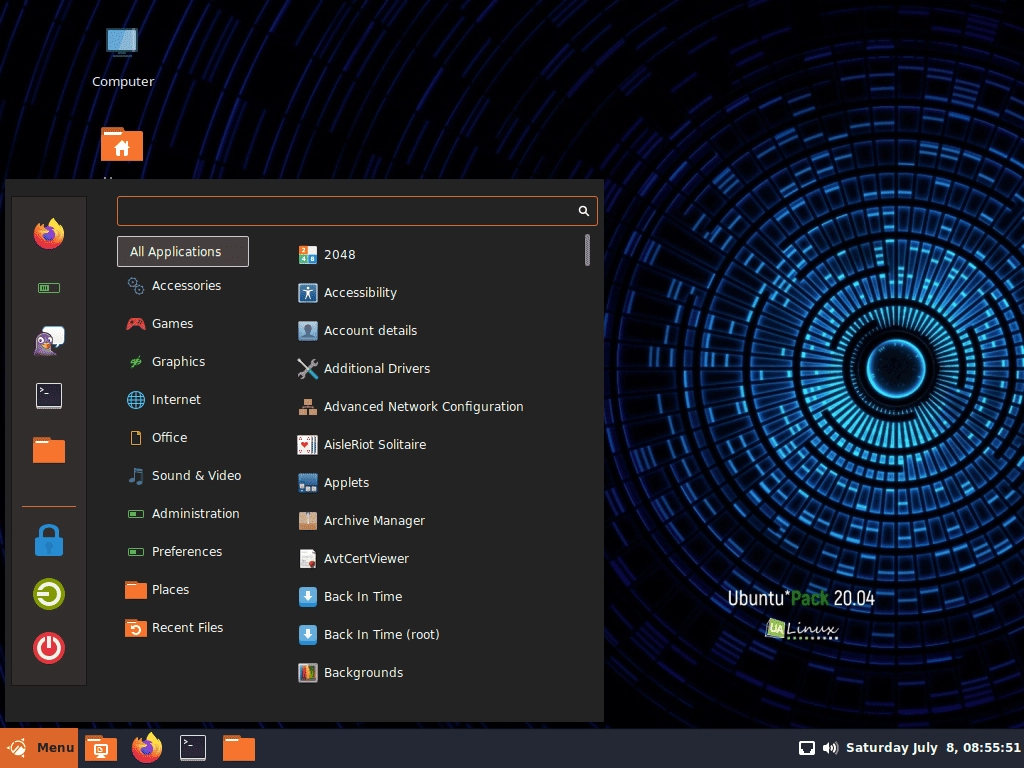Select the Administration category

[x=183, y=514]
